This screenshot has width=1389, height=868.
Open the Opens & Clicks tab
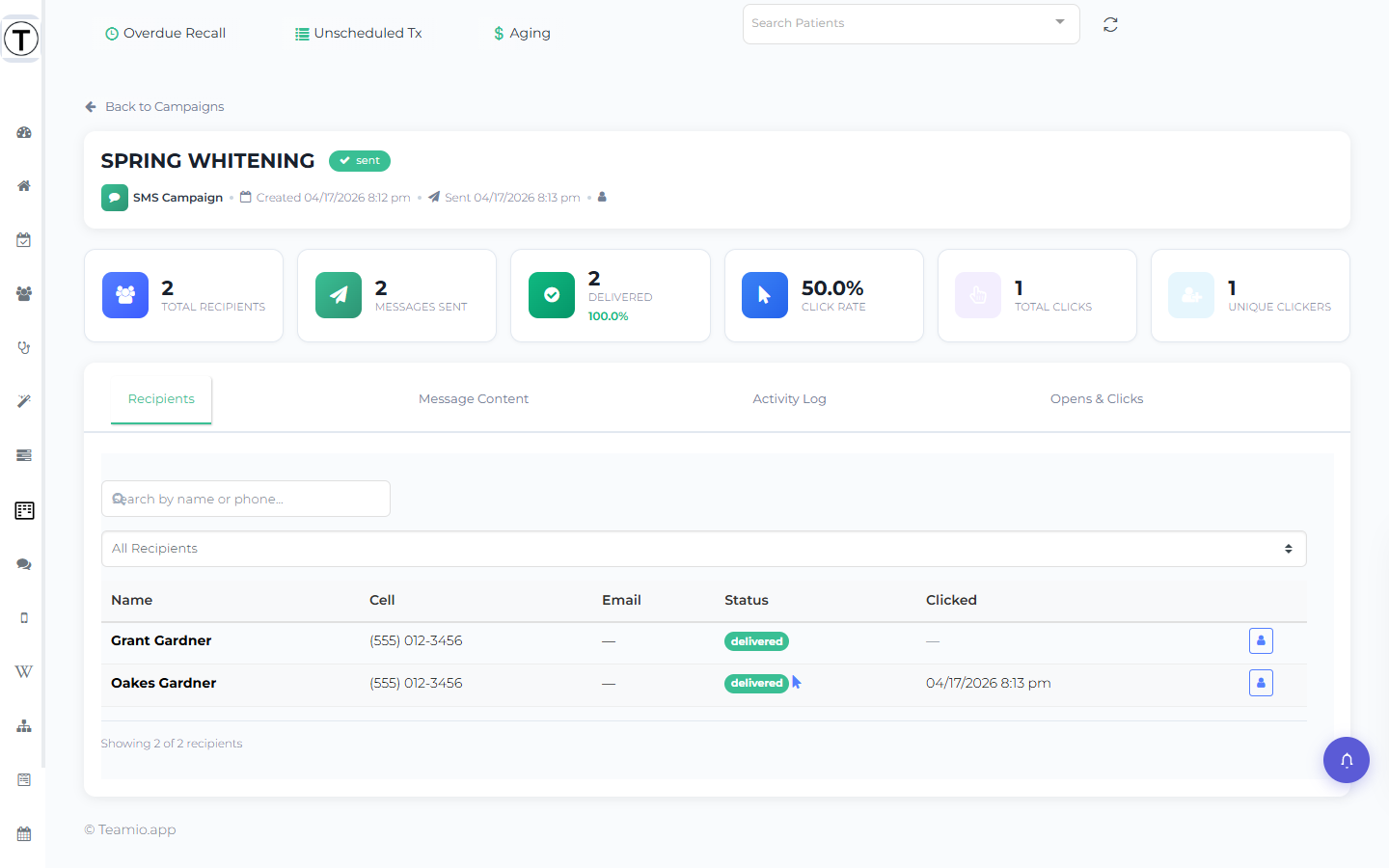(1097, 399)
